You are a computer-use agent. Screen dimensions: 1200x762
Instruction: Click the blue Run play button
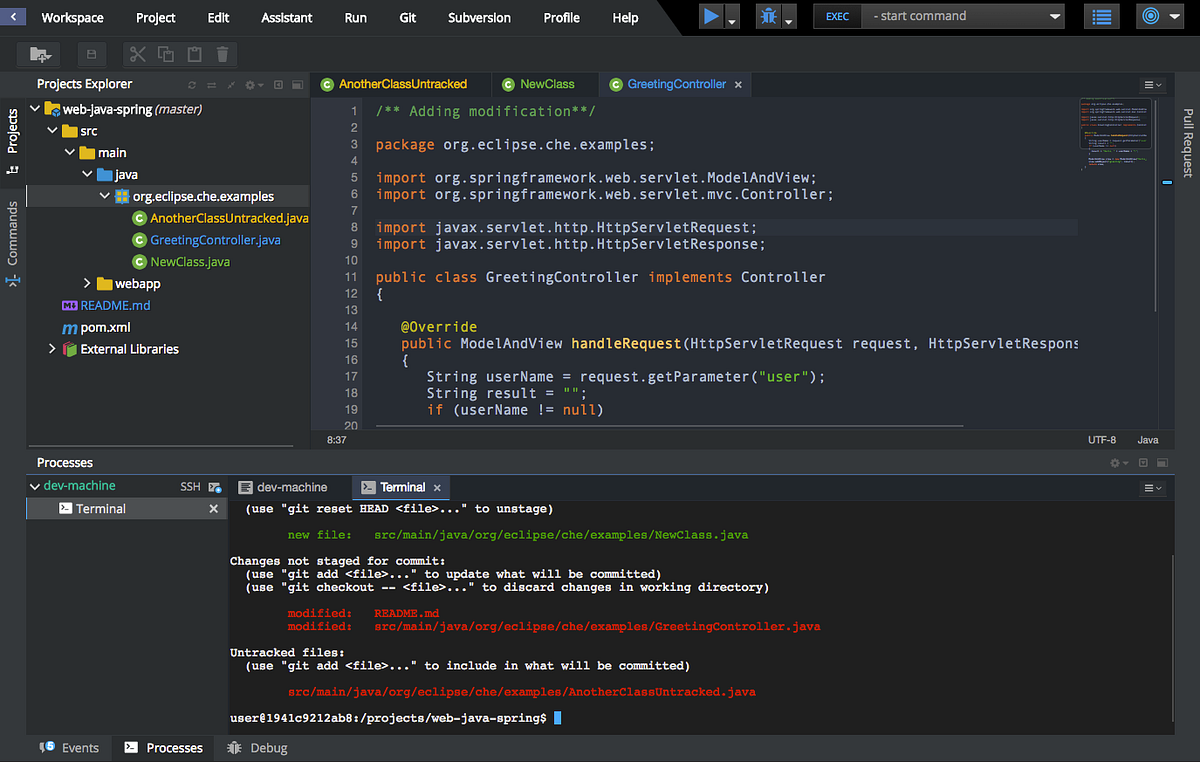[x=711, y=17]
